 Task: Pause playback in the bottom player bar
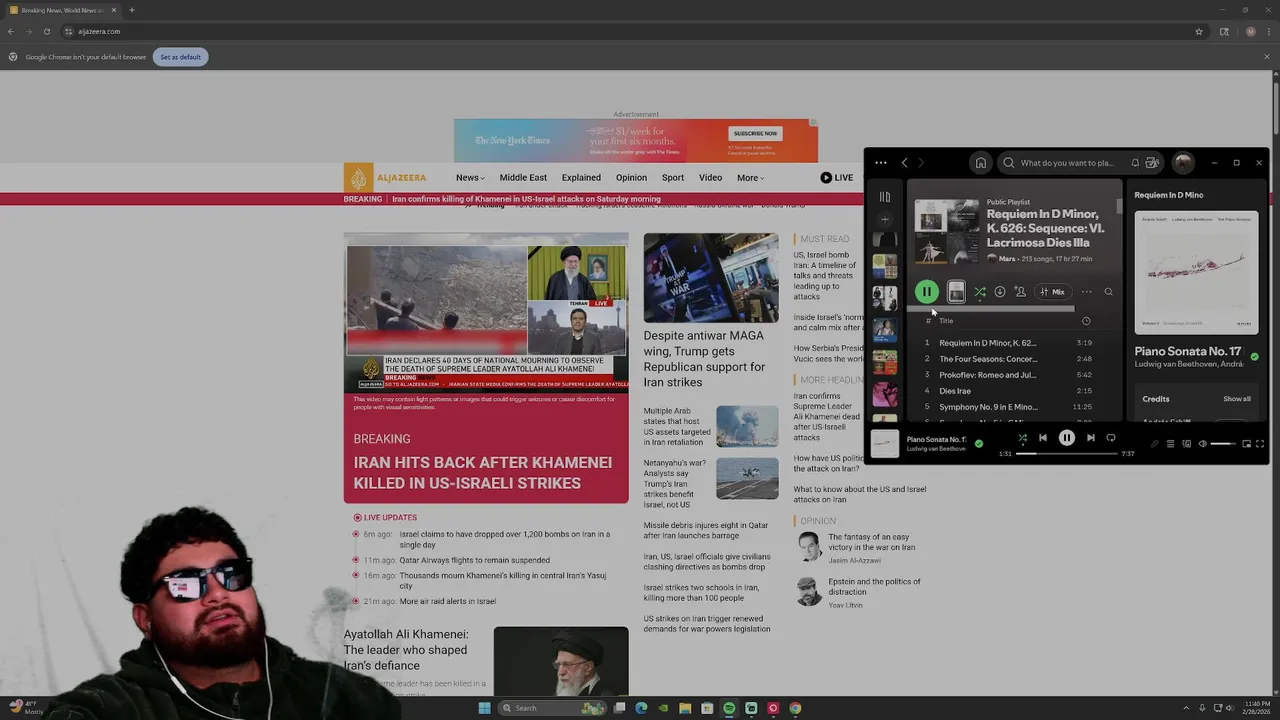(1067, 438)
